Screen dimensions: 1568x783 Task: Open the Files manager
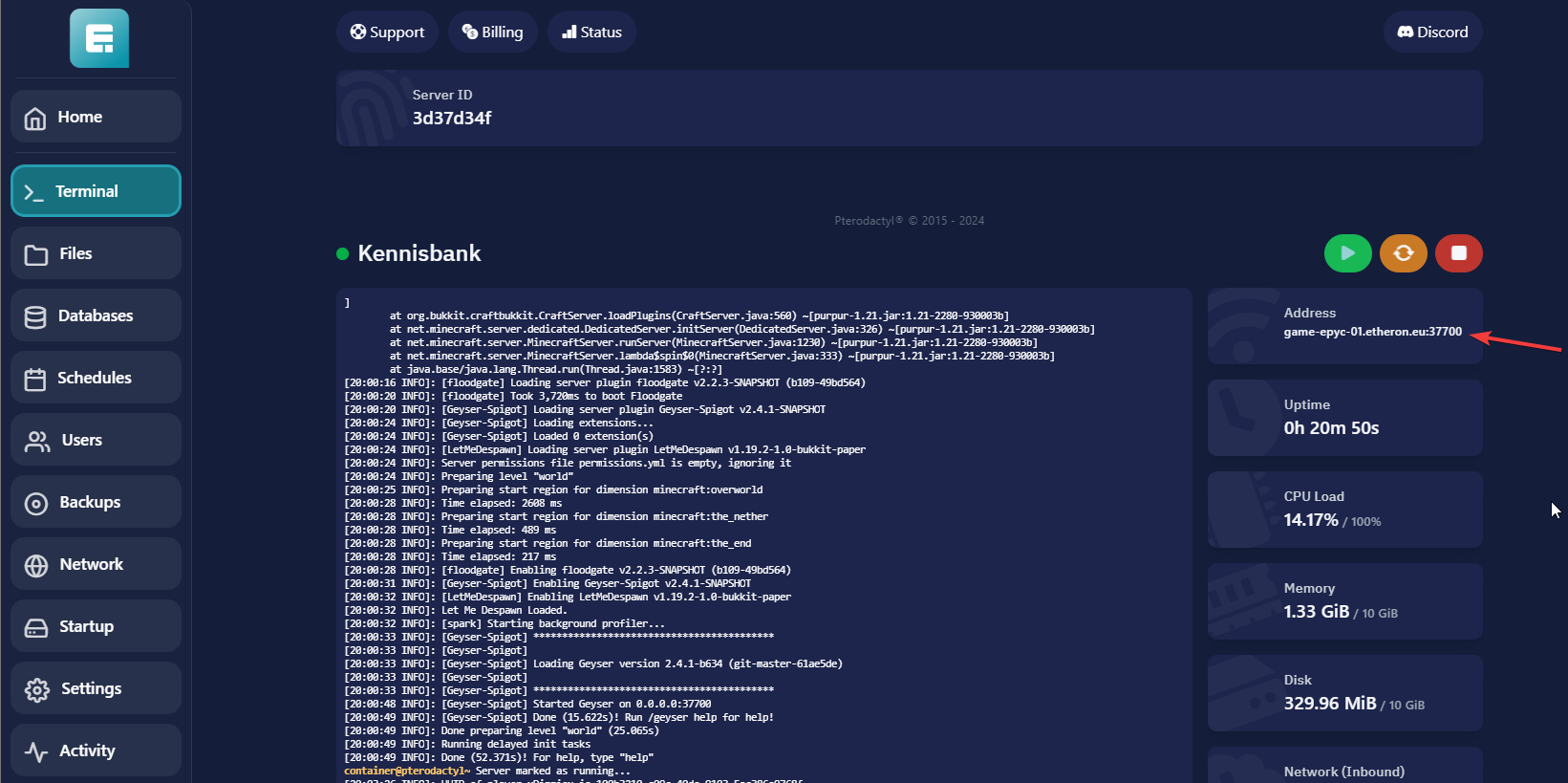[x=96, y=253]
